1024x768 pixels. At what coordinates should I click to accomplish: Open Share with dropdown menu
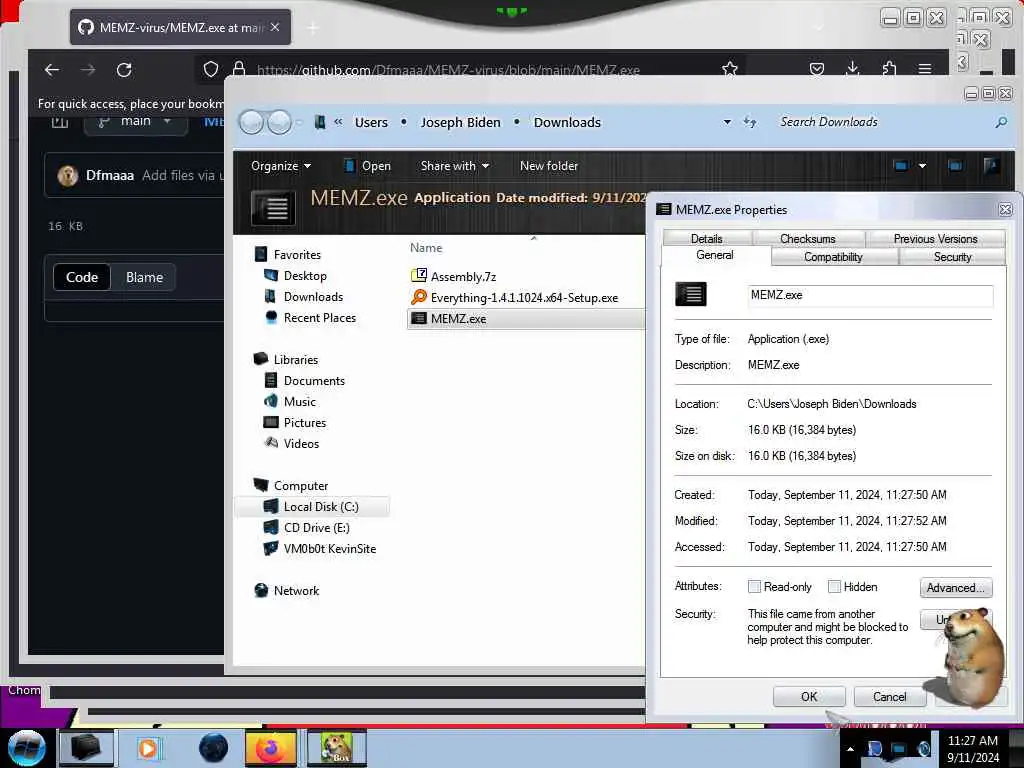pos(455,166)
